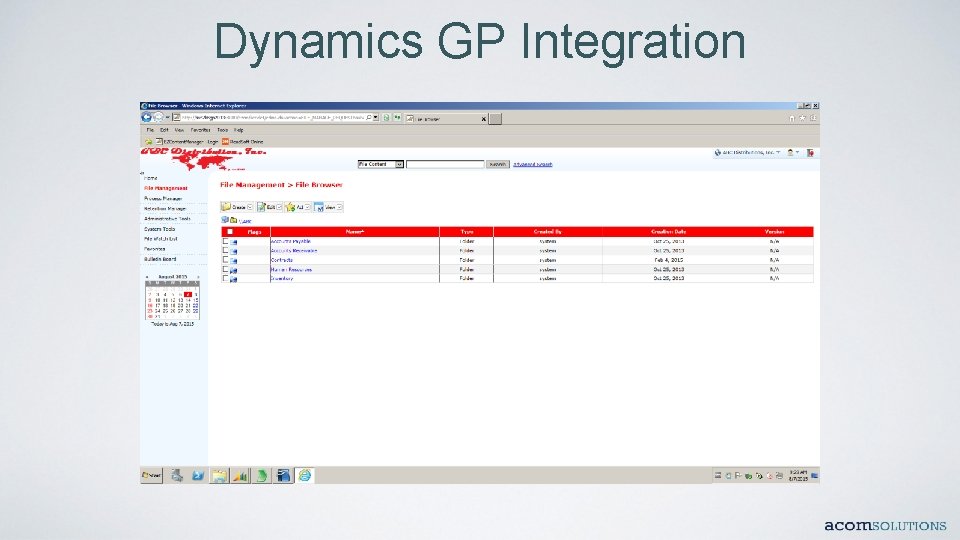Open the File menu in menu bar
This screenshot has height=540, width=960.
150,130
